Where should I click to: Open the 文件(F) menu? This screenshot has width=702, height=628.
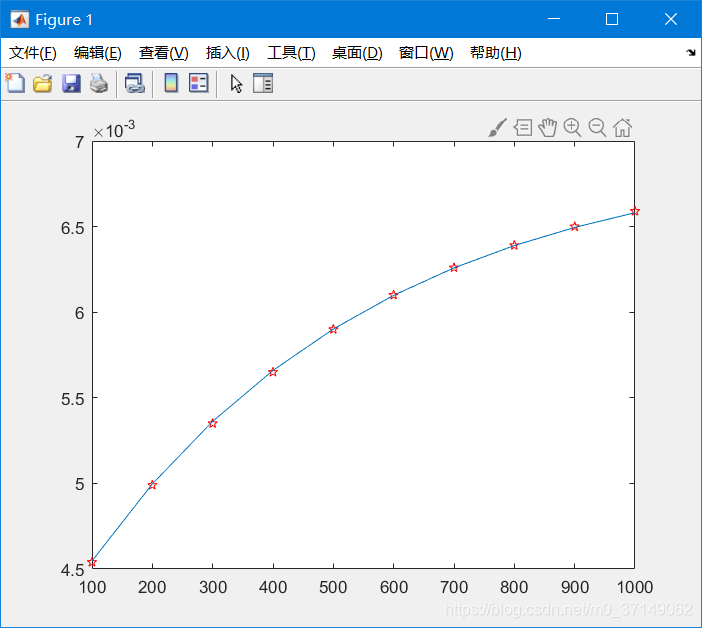point(33,53)
